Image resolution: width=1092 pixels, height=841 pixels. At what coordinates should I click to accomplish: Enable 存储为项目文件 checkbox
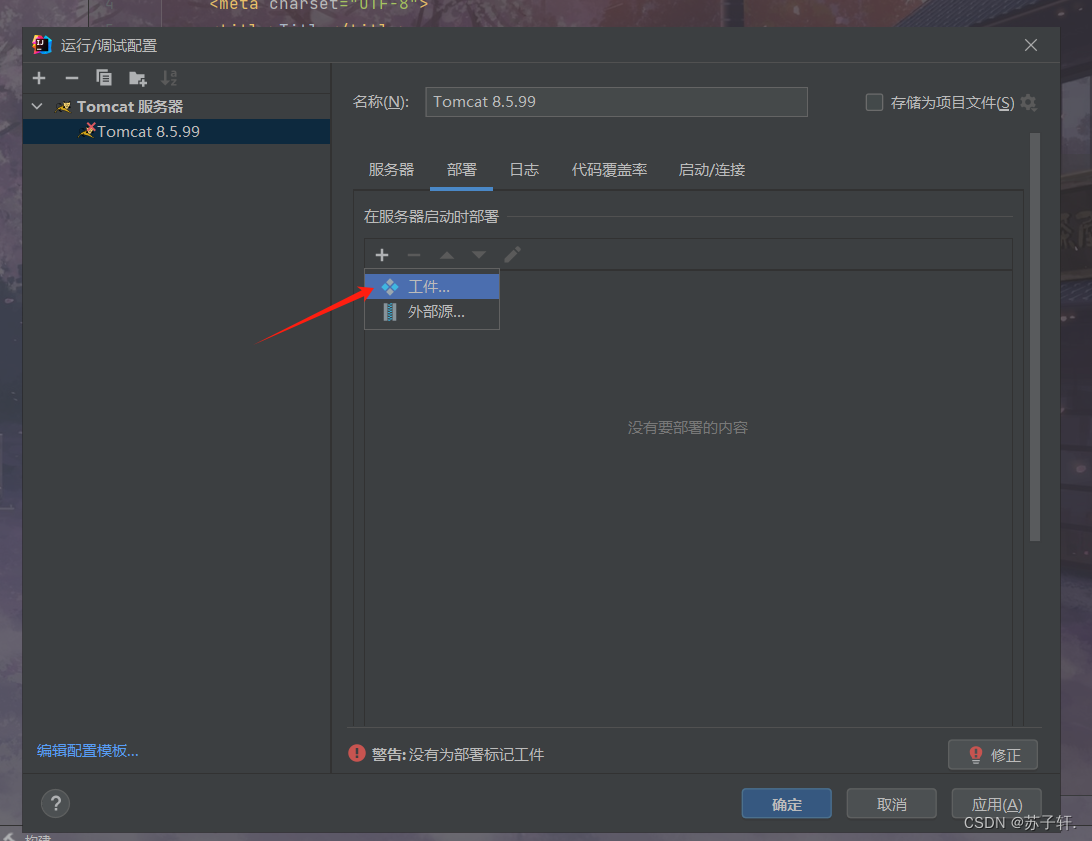[874, 102]
